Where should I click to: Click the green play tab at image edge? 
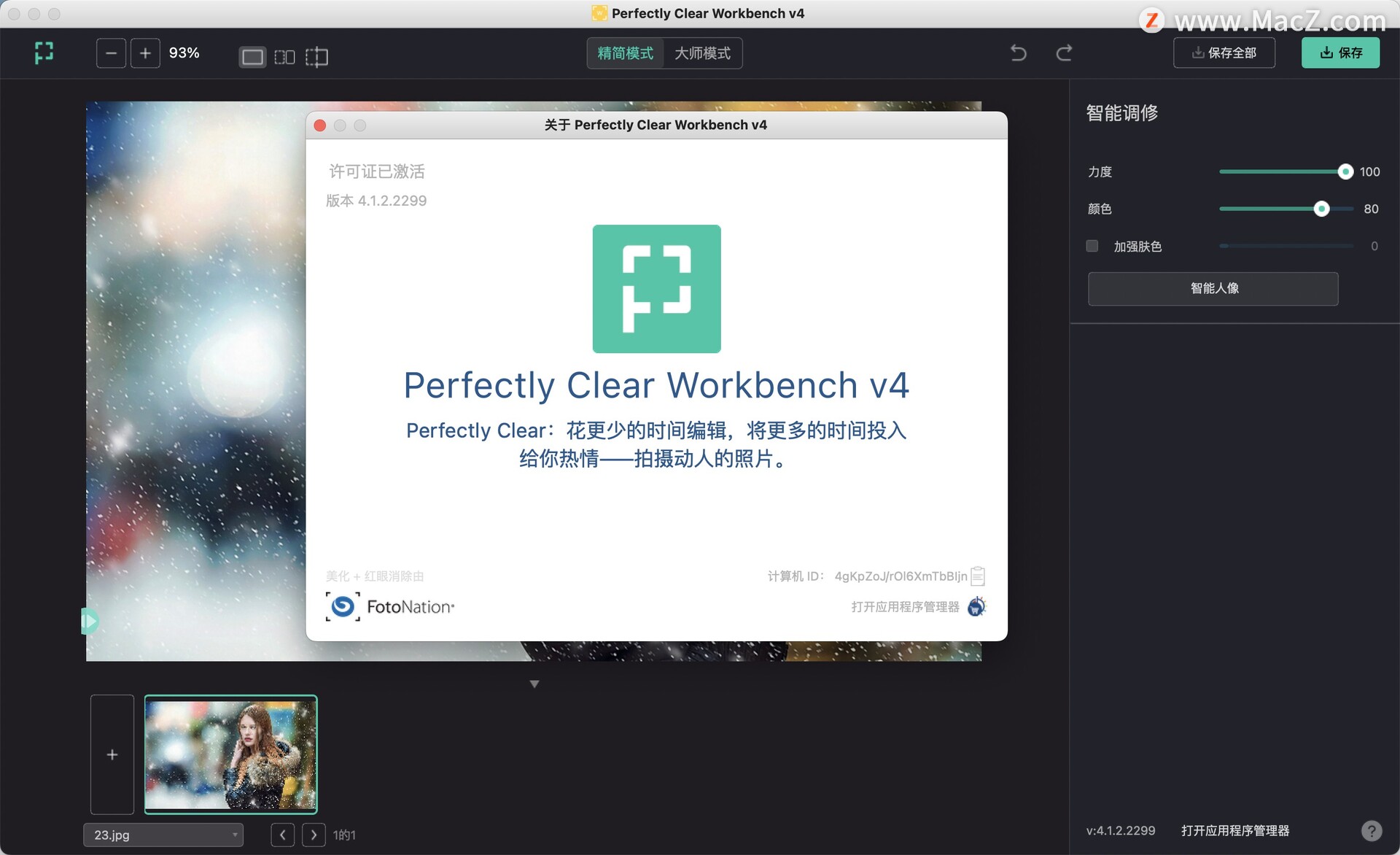(x=89, y=622)
